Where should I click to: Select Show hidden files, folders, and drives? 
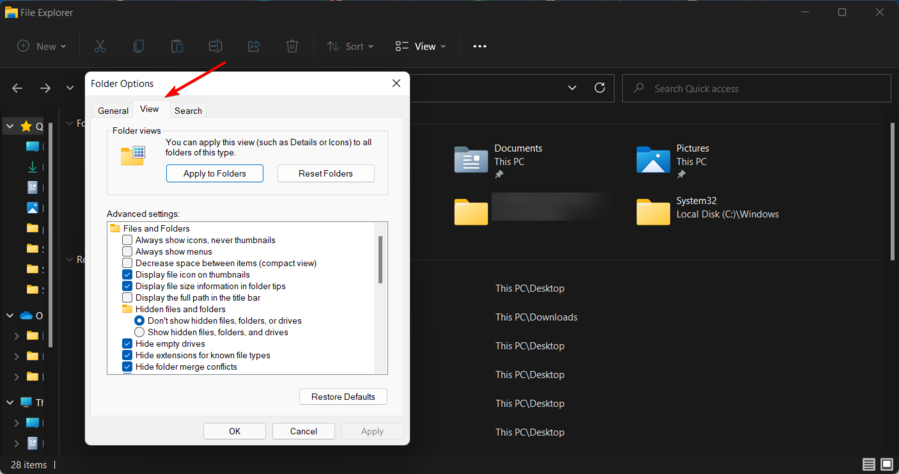coord(139,332)
